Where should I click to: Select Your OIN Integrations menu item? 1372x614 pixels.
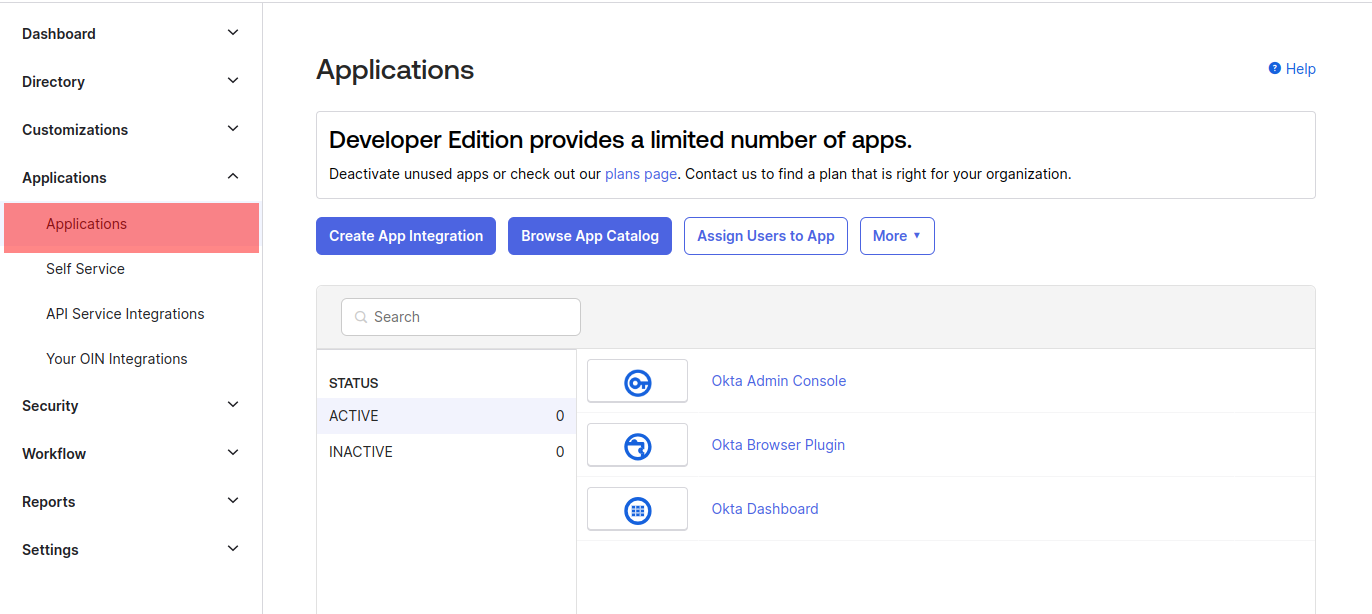[116, 359]
